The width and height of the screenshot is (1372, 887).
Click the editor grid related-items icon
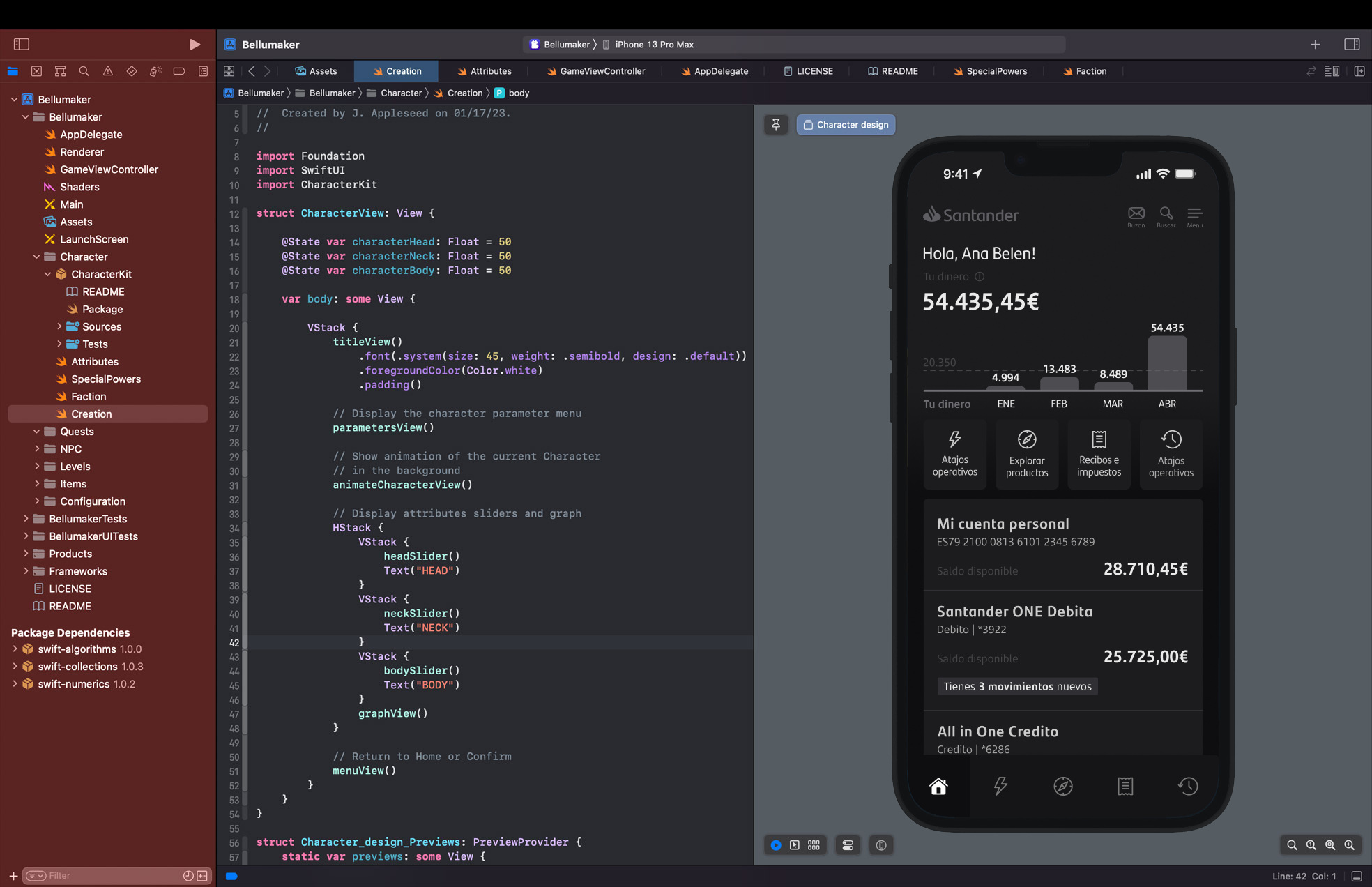[x=229, y=71]
